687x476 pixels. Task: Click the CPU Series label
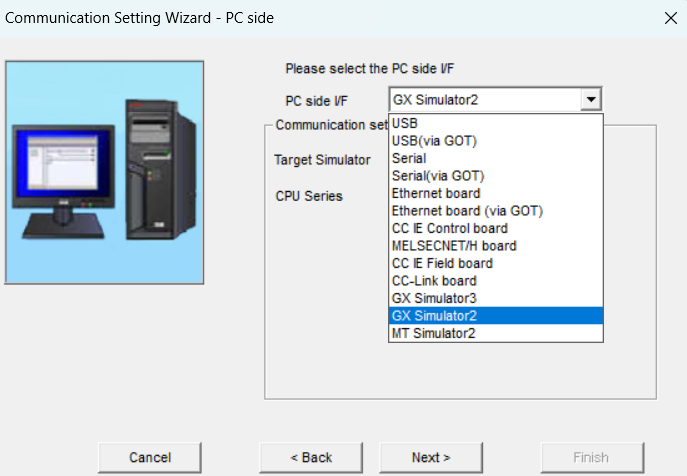pos(309,196)
